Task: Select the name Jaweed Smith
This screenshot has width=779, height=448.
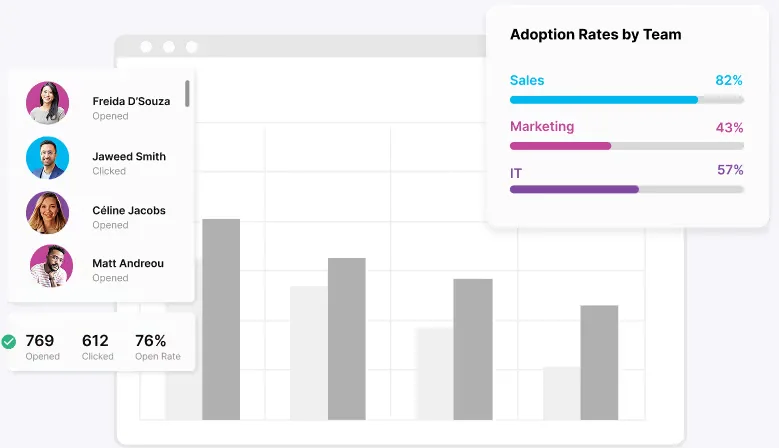Action: click(x=129, y=156)
